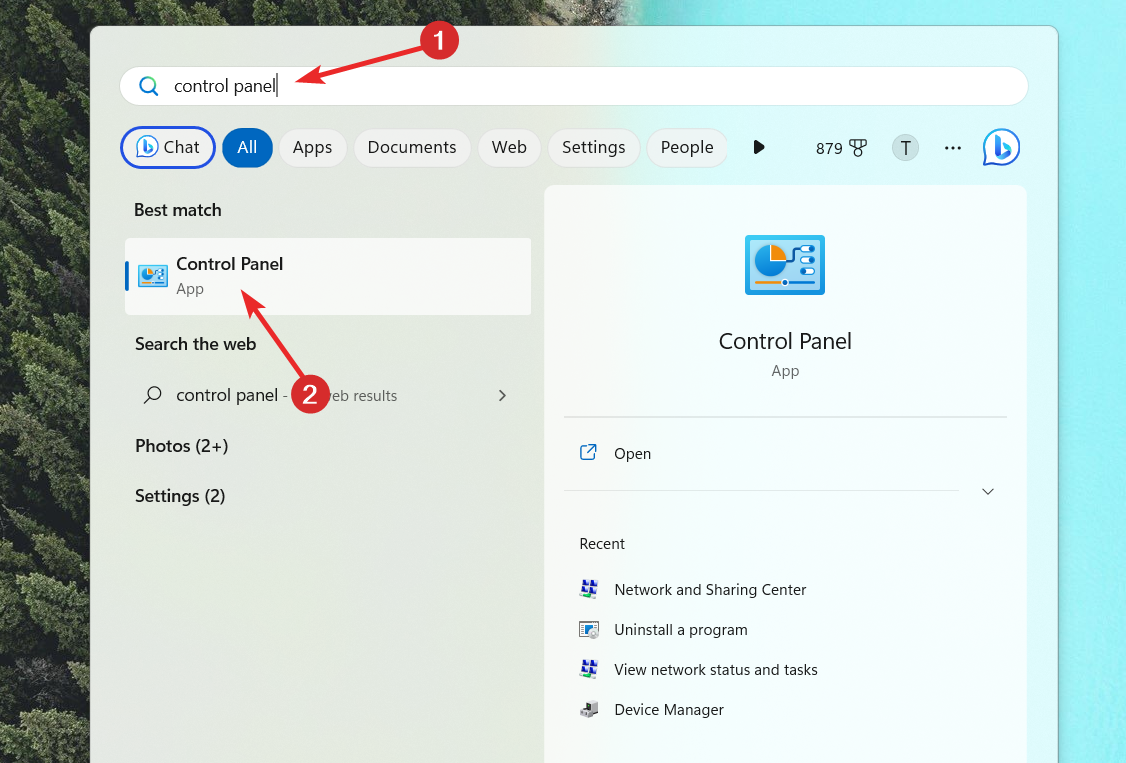Open Uninstall a program recent item
This screenshot has width=1126, height=763.
(x=680, y=630)
